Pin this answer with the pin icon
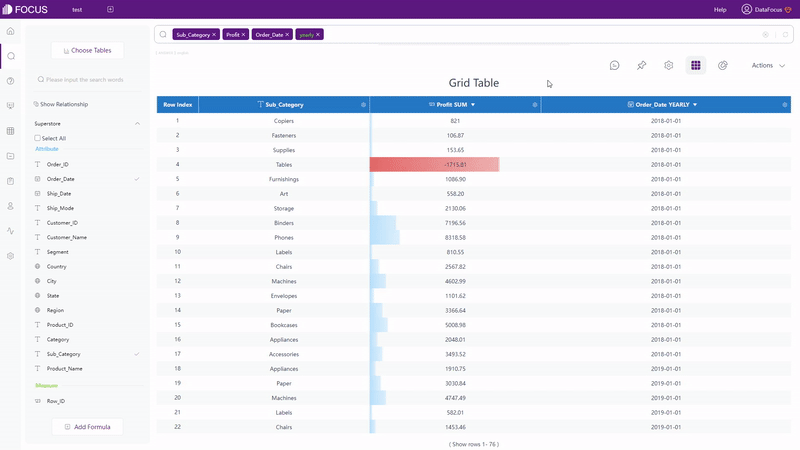 click(x=641, y=65)
